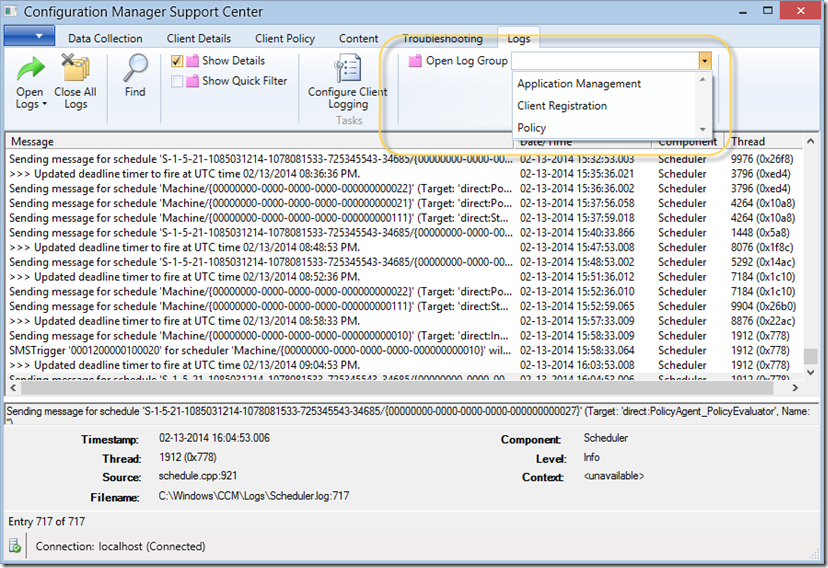Click the Open Logs green arrow icon
Screen dimensions: 828x568
pos(30,69)
